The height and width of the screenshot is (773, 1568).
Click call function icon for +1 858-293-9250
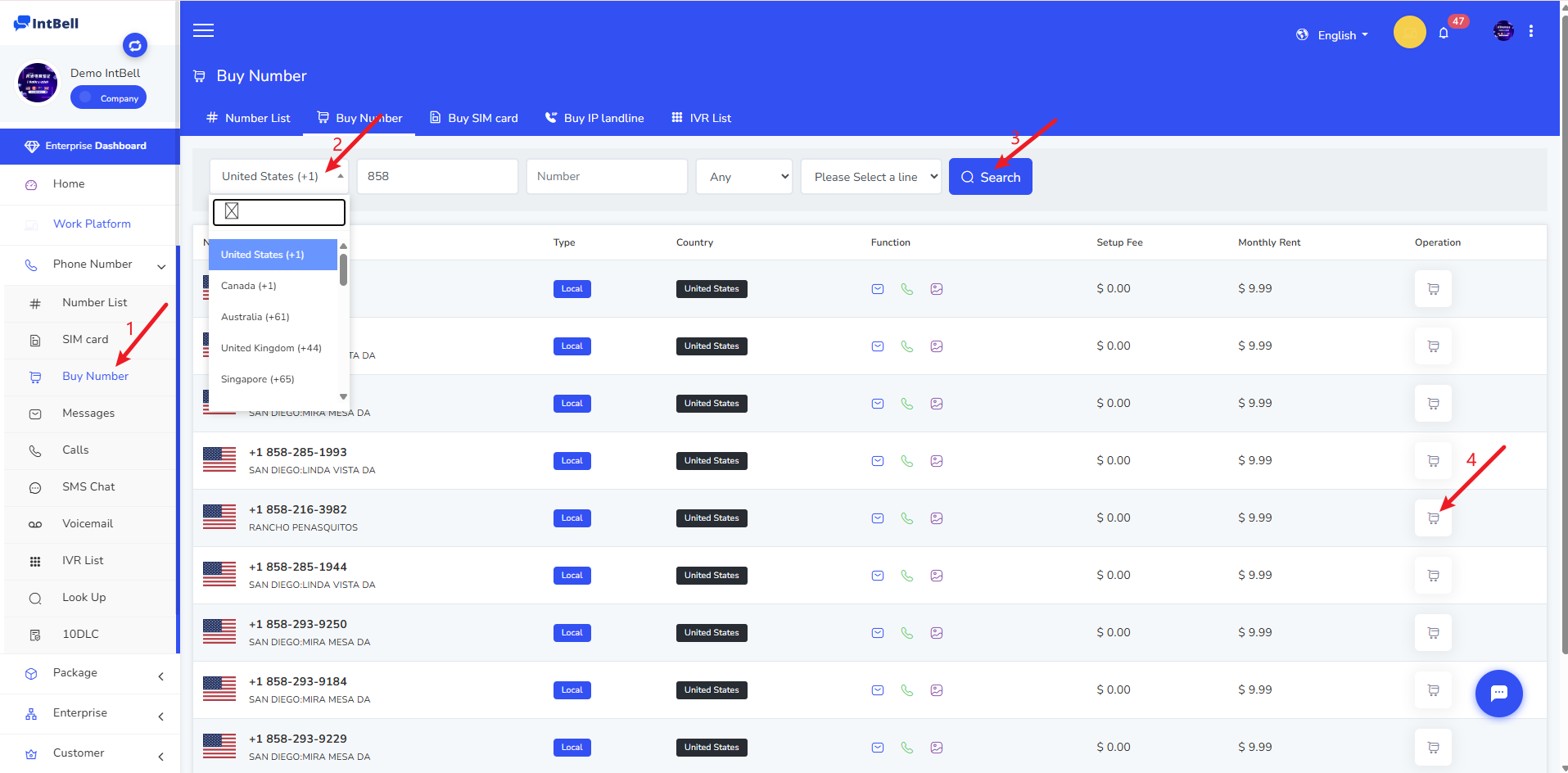[x=907, y=633]
